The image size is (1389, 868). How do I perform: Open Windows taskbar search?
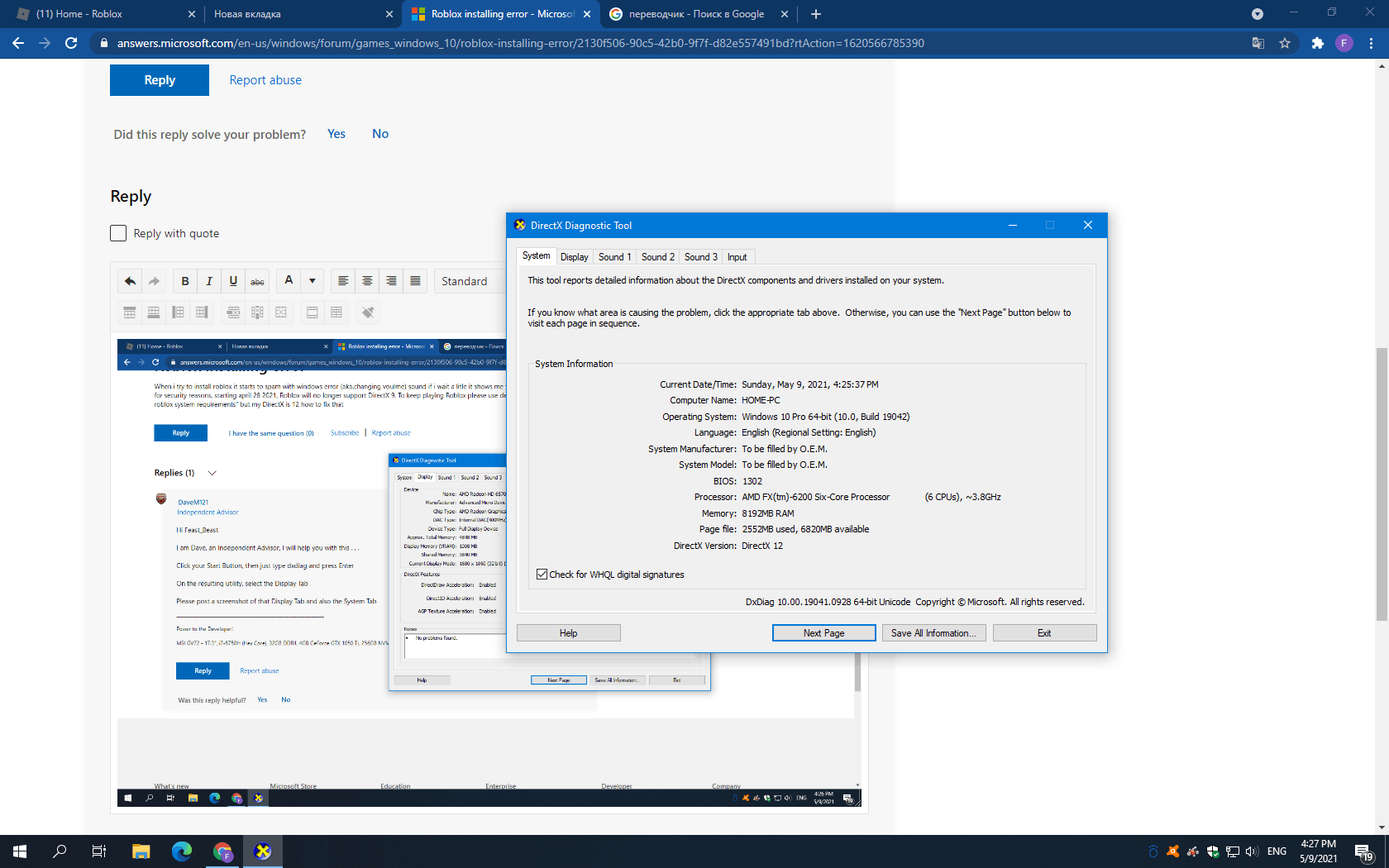point(60,851)
